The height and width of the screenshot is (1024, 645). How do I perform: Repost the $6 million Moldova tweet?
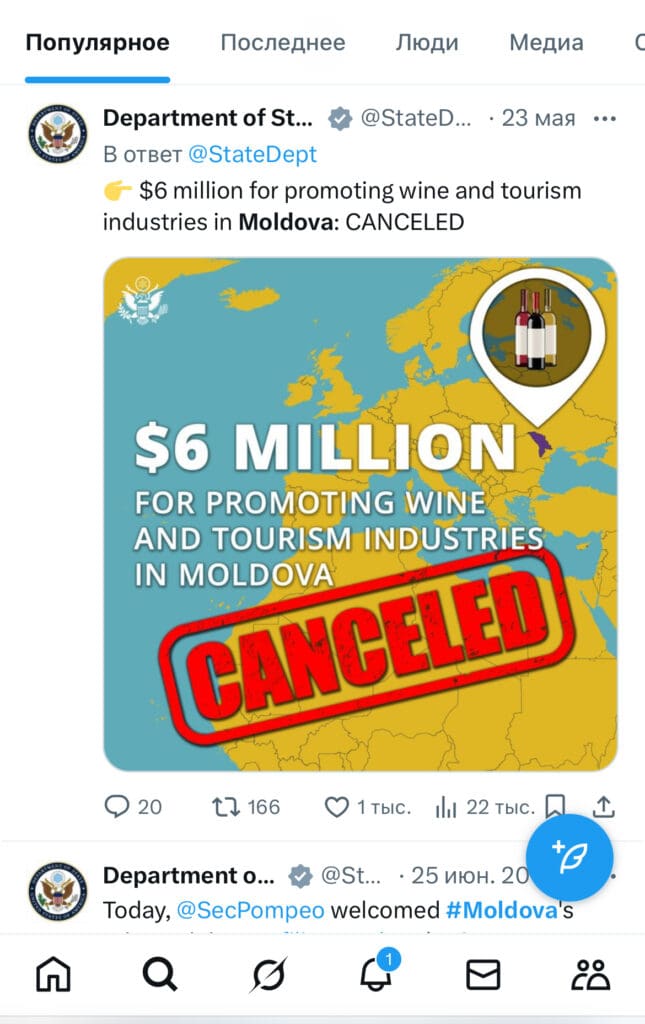(x=227, y=806)
